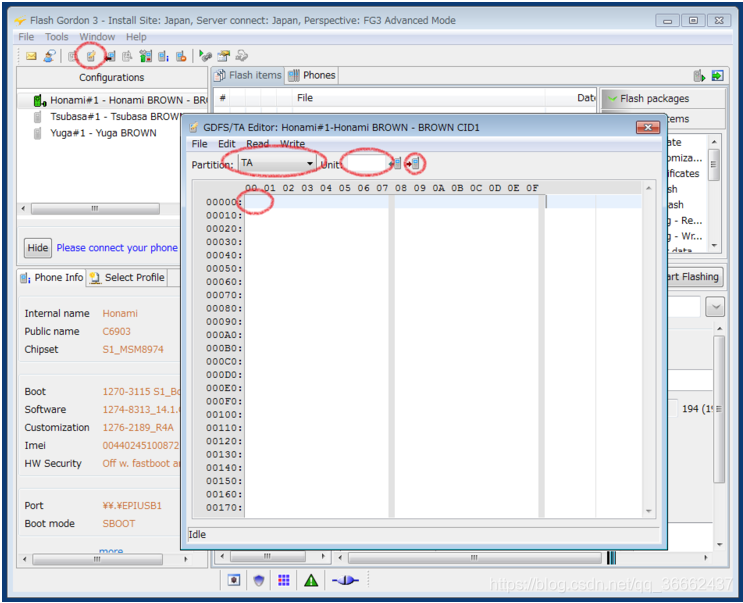This screenshot has width=743, height=603.
Task: Switch to the Phone Info tab
Action: tap(52, 278)
